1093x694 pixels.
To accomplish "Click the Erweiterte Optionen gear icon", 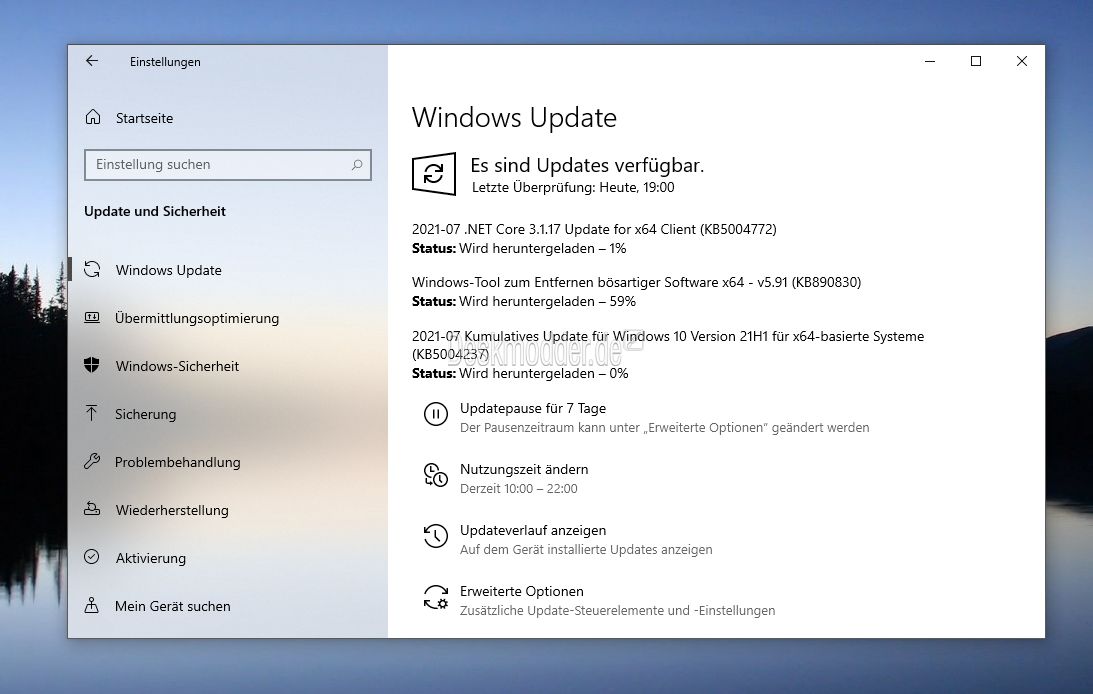I will [x=436, y=597].
